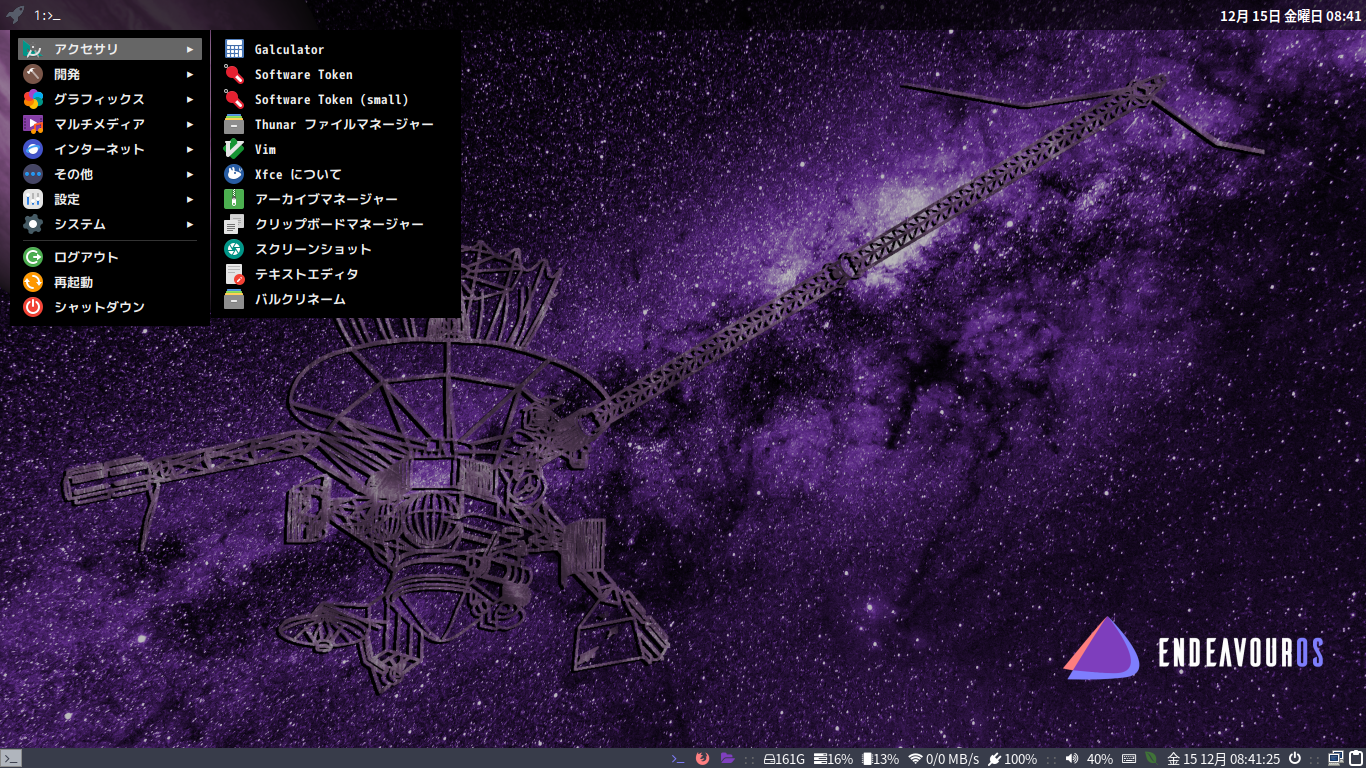Open Xfce について
Image resolution: width=1366 pixels, height=768 pixels.
335,174
